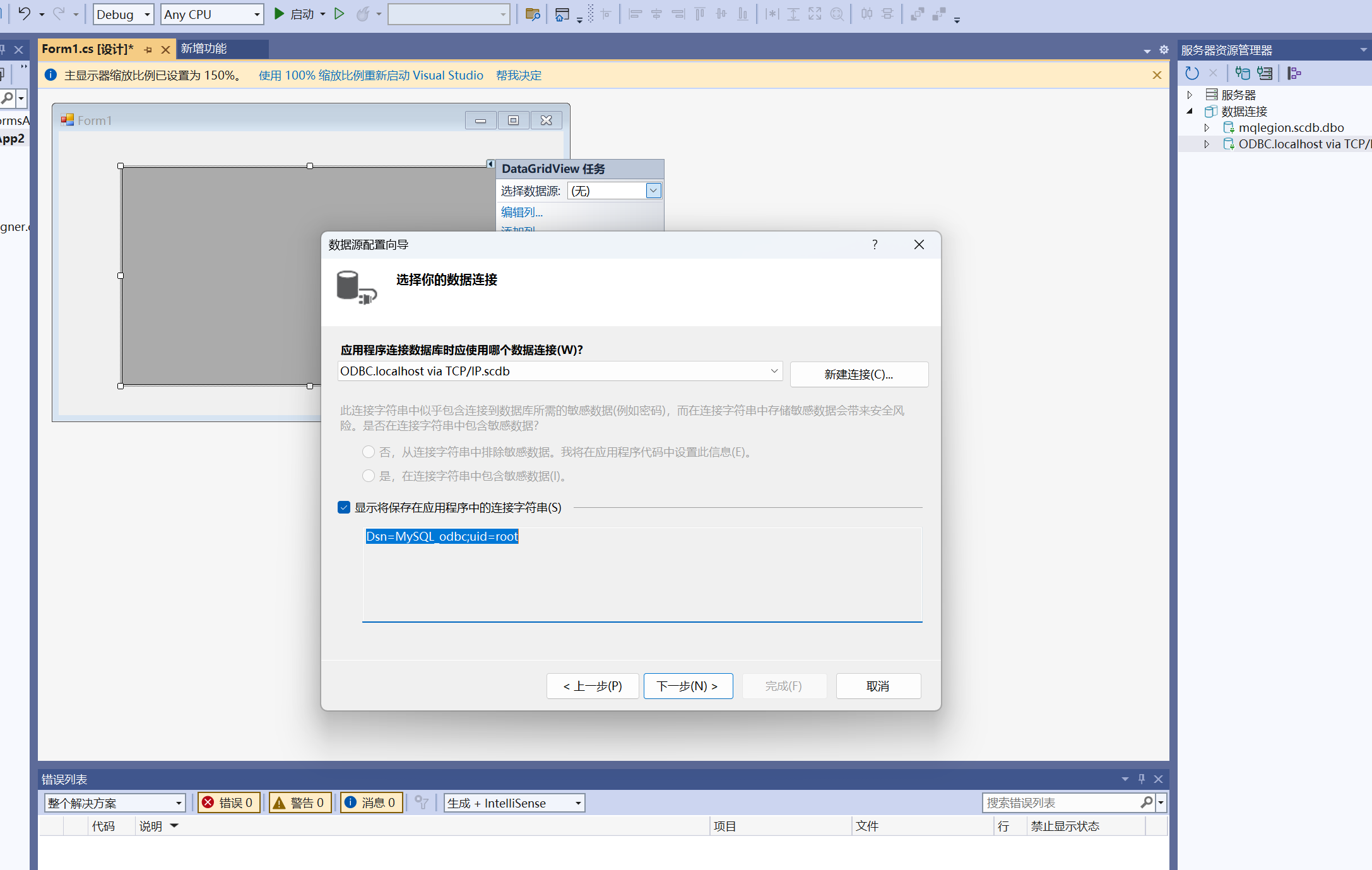Click the connection string text box
Image resolution: width=1372 pixels, height=870 pixels.
click(641, 574)
